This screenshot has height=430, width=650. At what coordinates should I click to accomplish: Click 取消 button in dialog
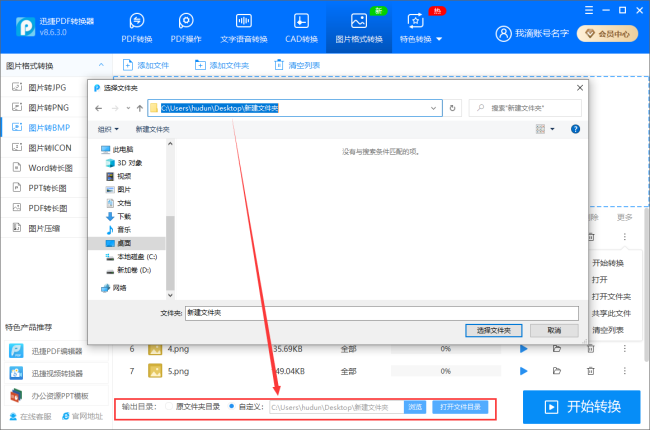point(554,330)
